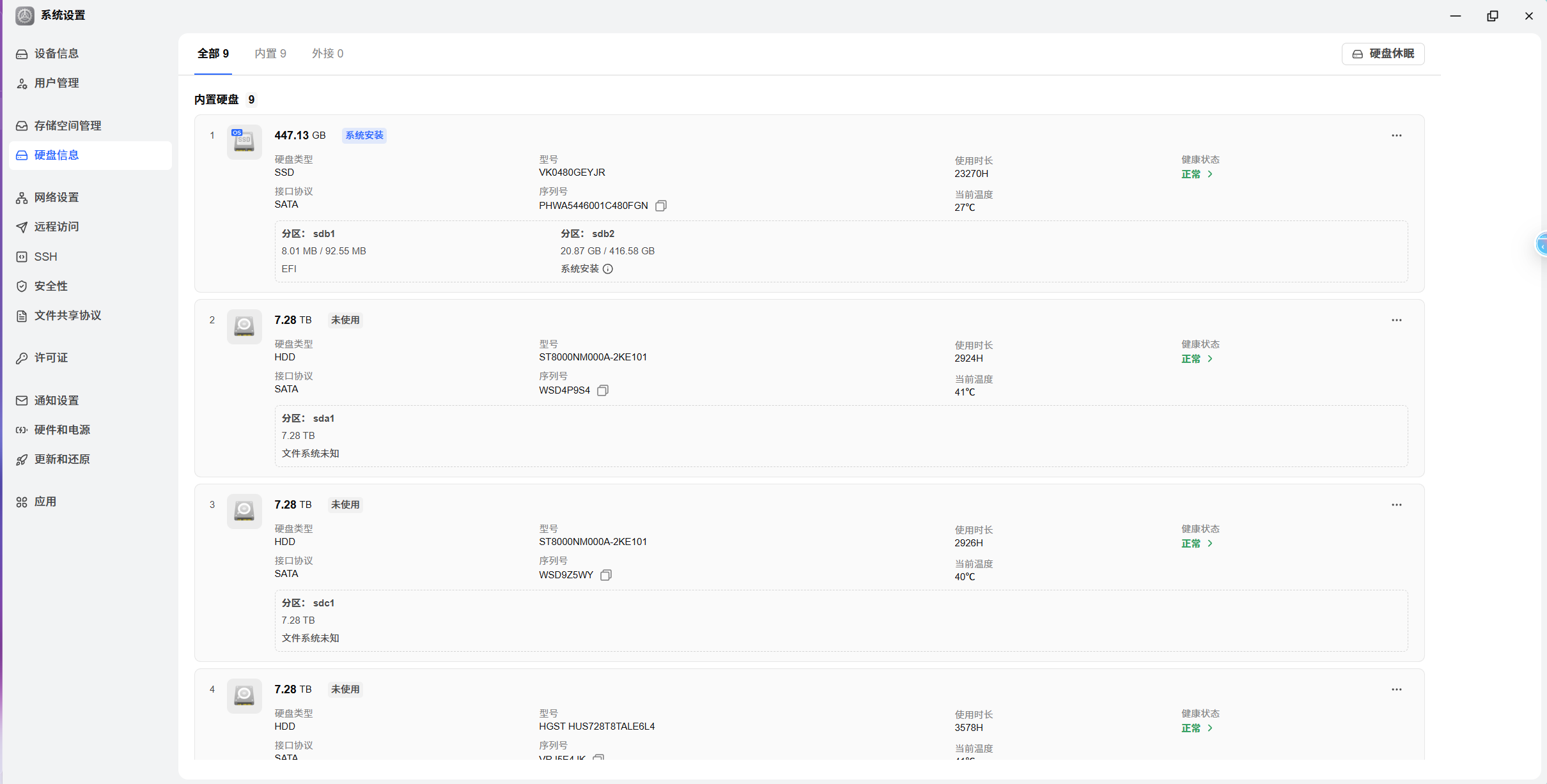The height and width of the screenshot is (784, 1547).
Task: Click the SSD drive icon of disk 1
Action: [244, 141]
